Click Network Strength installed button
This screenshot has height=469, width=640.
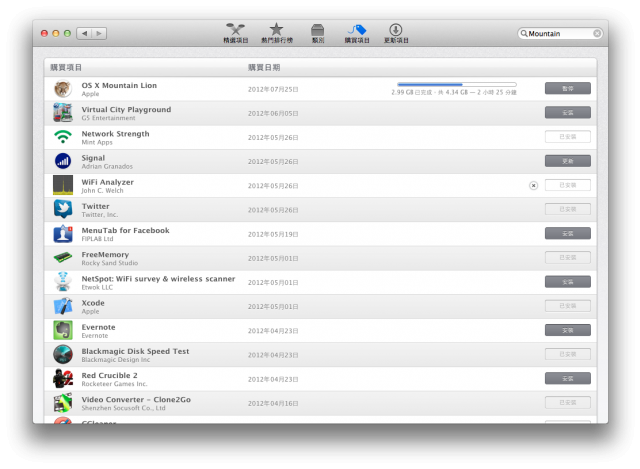point(567,137)
